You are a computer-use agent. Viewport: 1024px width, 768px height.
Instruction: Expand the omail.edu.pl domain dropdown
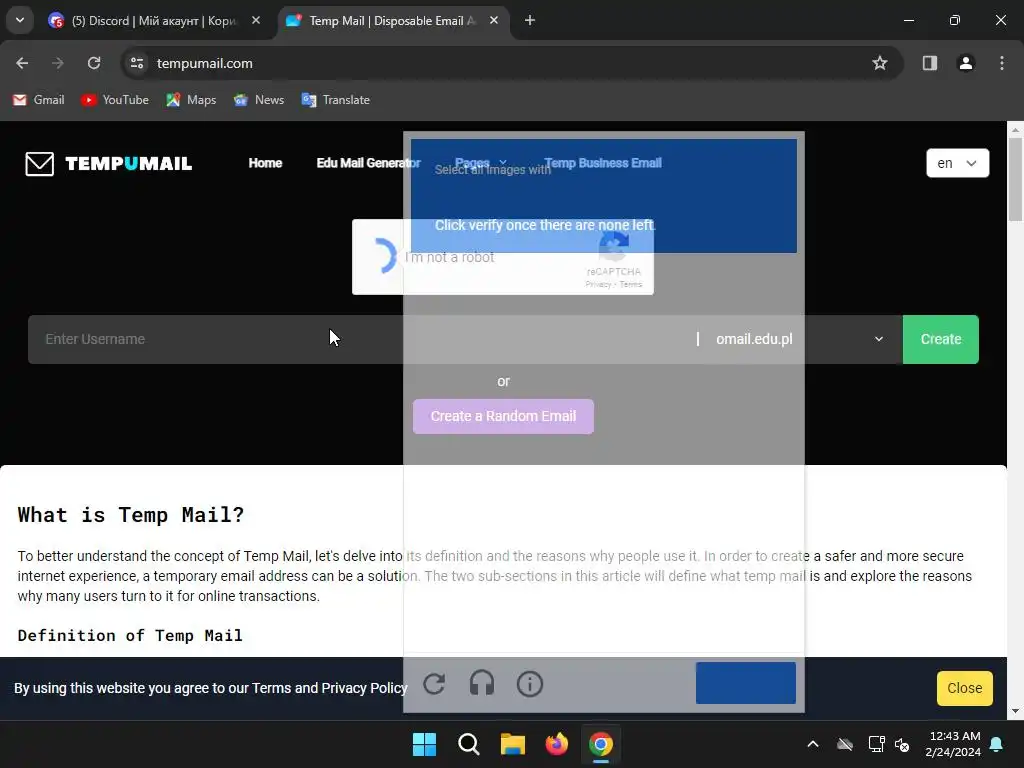[800, 340]
